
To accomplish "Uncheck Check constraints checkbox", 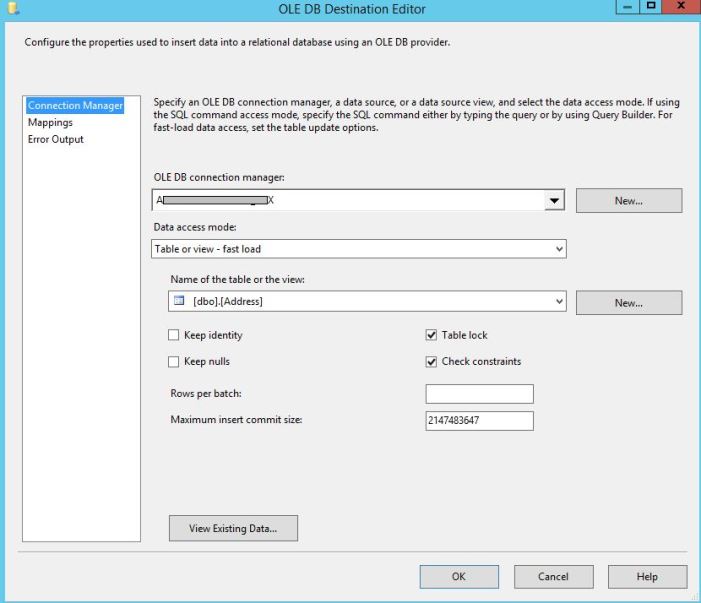I will (x=431, y=362).
